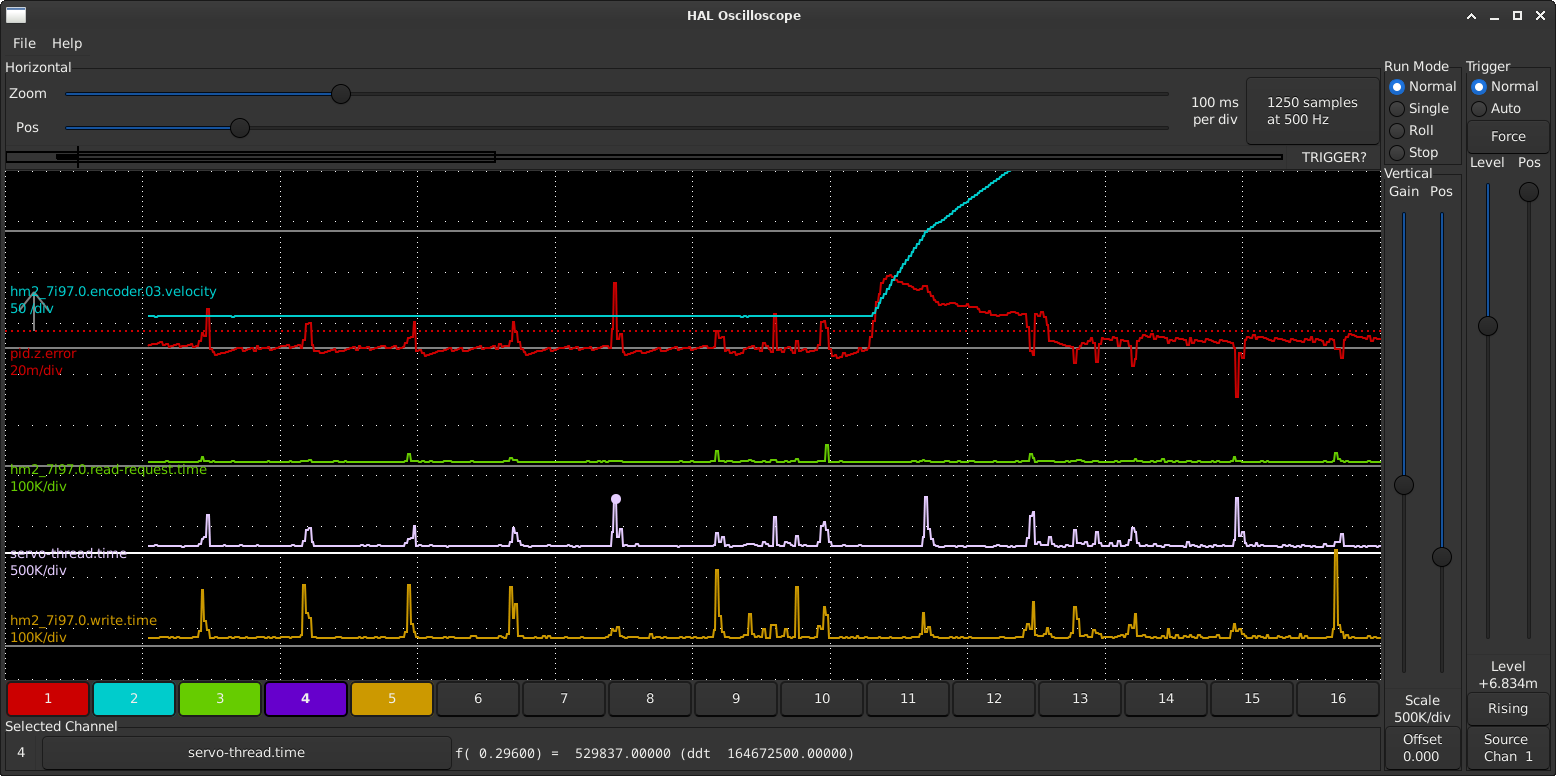Click the Source Chan 1 button

pyautogui.click(x=1507, y=748)
